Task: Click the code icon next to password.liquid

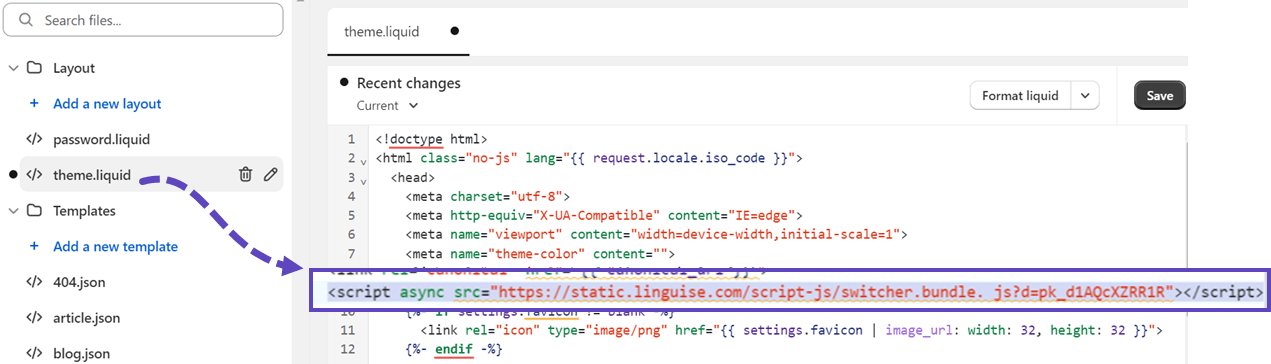Action: point(34,139)
